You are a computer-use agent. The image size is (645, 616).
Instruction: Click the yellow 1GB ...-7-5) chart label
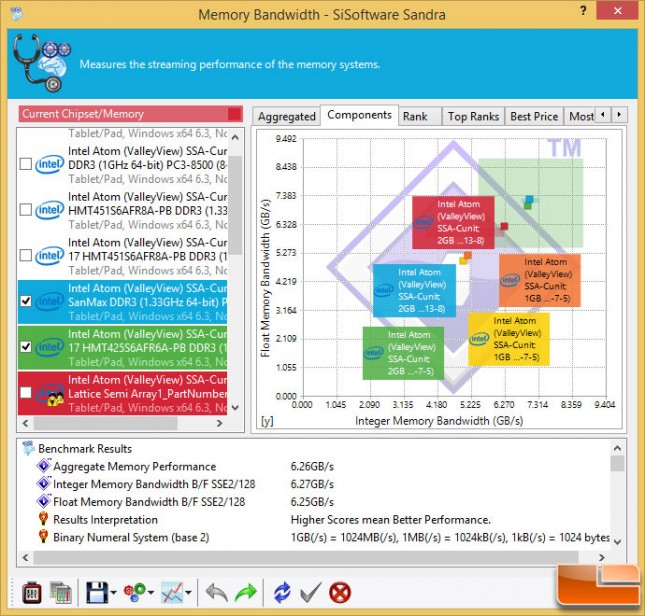(x=509, y=339)
